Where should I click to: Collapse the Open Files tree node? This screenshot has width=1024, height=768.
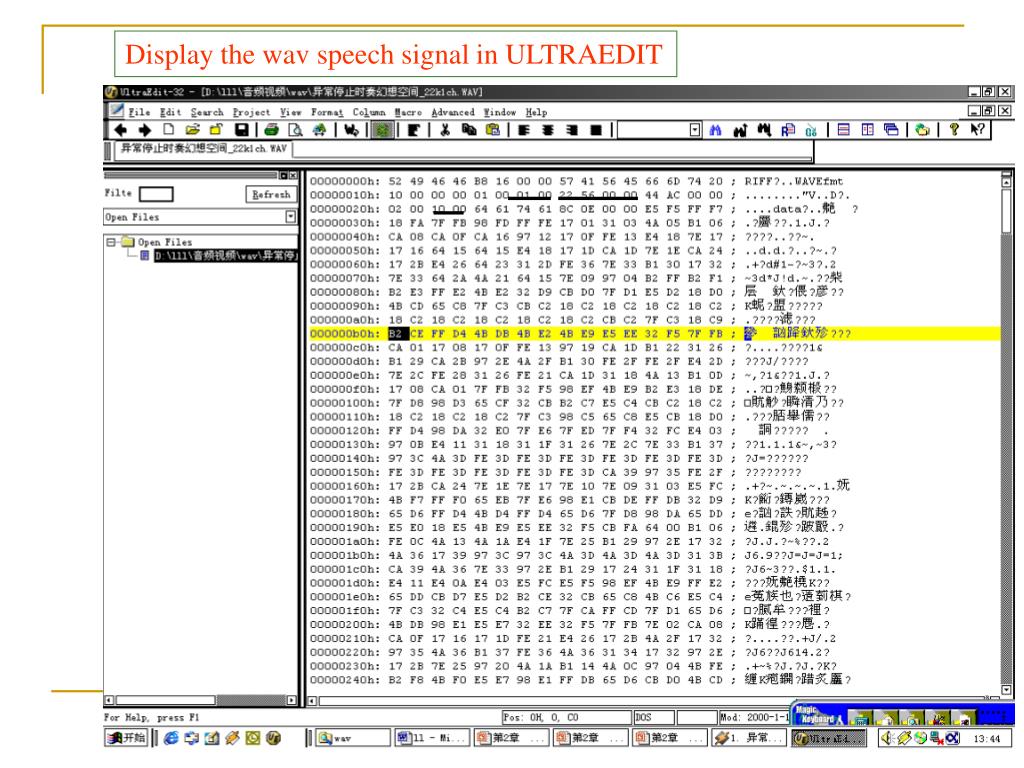click(x=111, y=242)
